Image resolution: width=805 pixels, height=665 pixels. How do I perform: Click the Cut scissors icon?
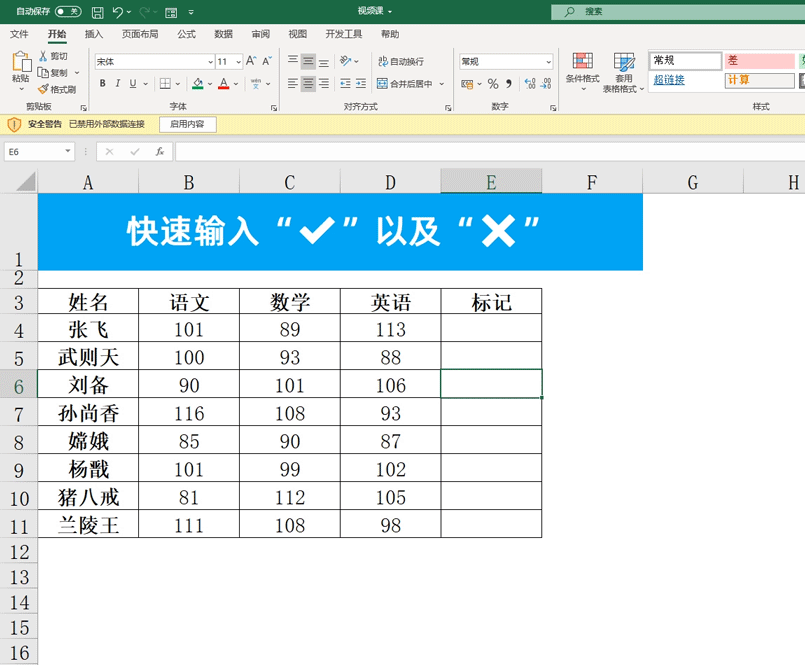coord(43,57)
